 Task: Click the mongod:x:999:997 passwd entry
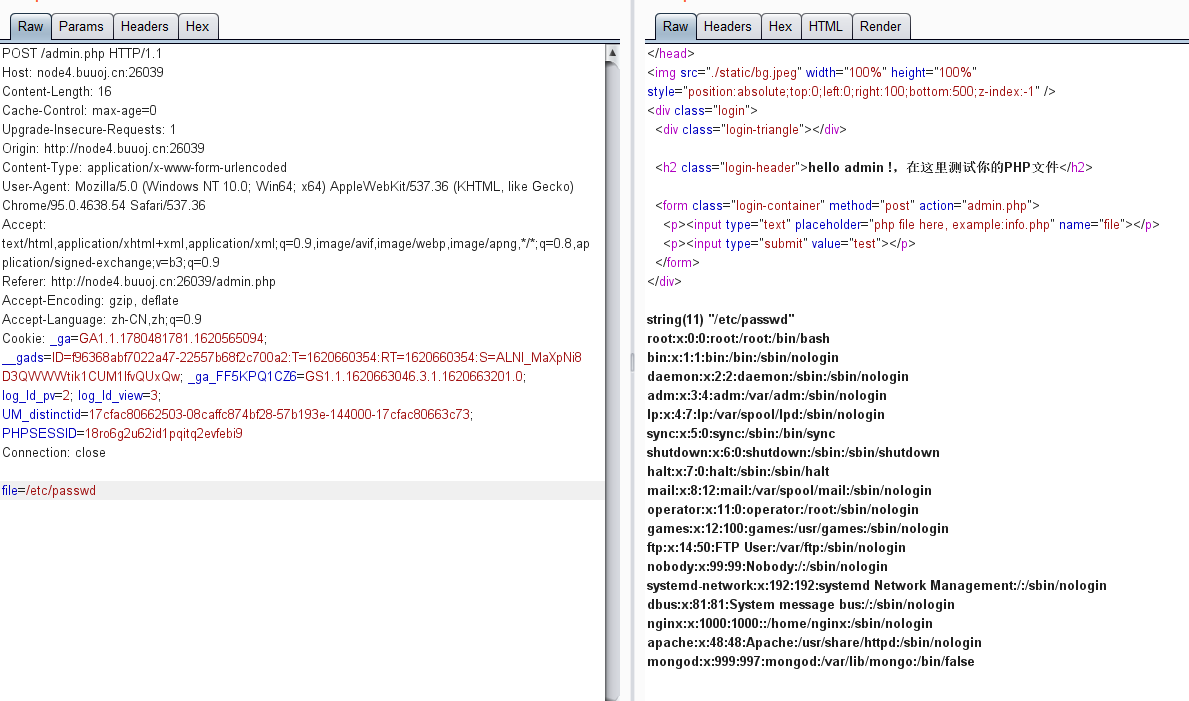click(811, 661)
